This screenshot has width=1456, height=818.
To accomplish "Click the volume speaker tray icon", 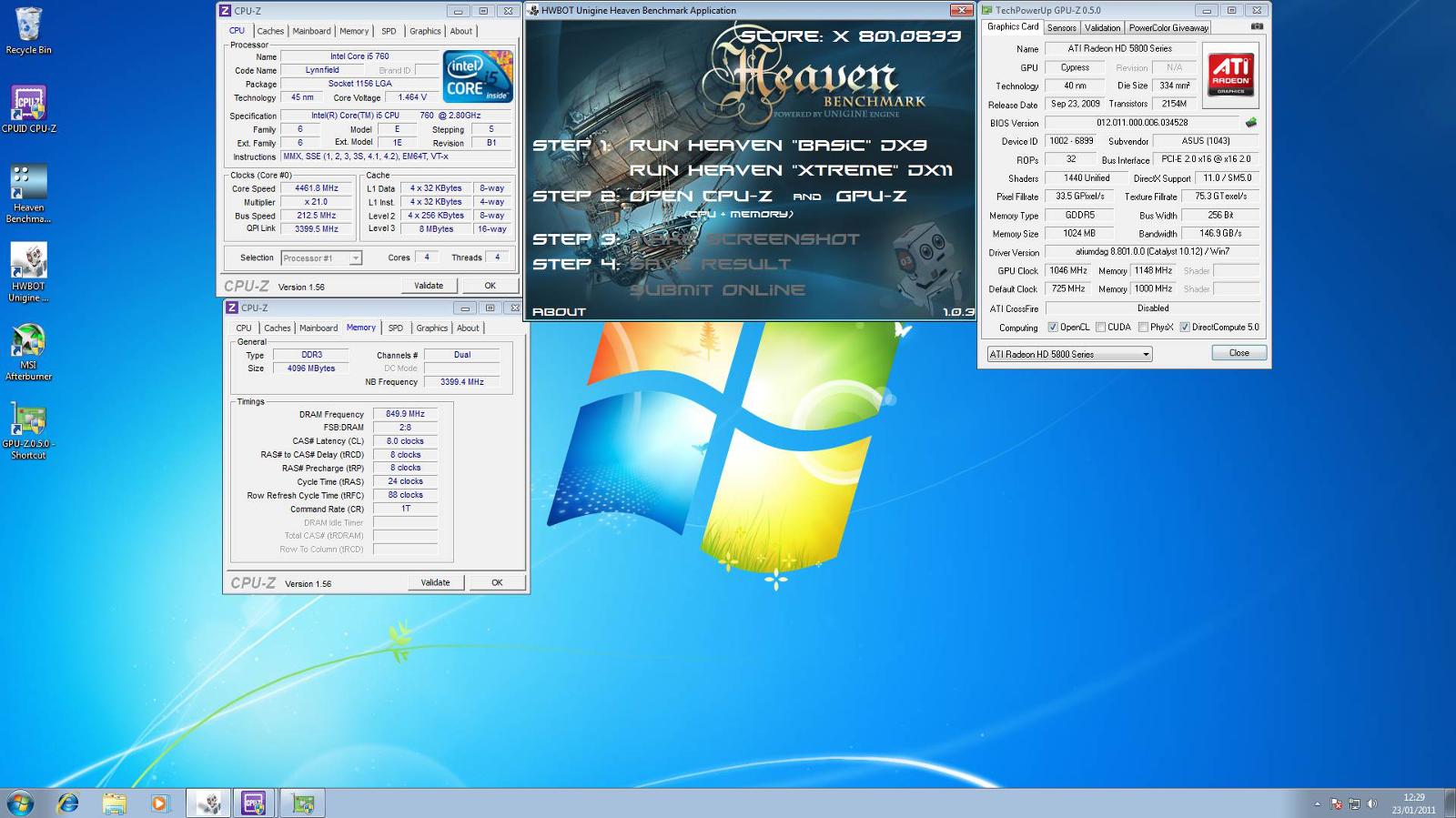I will (1372, 804).
